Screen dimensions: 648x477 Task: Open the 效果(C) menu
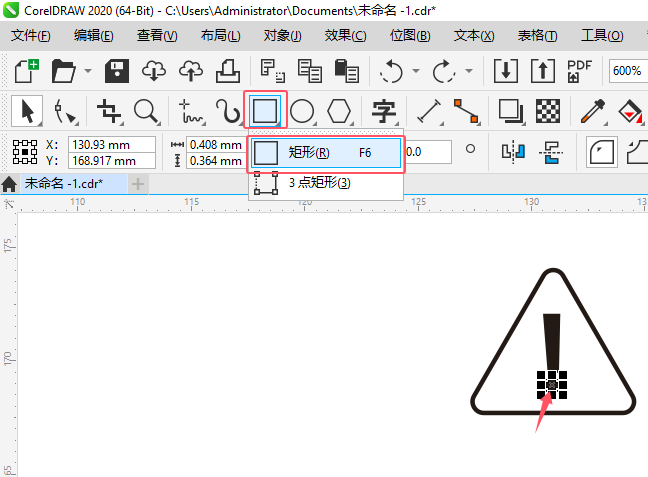[x=345, y=36]
